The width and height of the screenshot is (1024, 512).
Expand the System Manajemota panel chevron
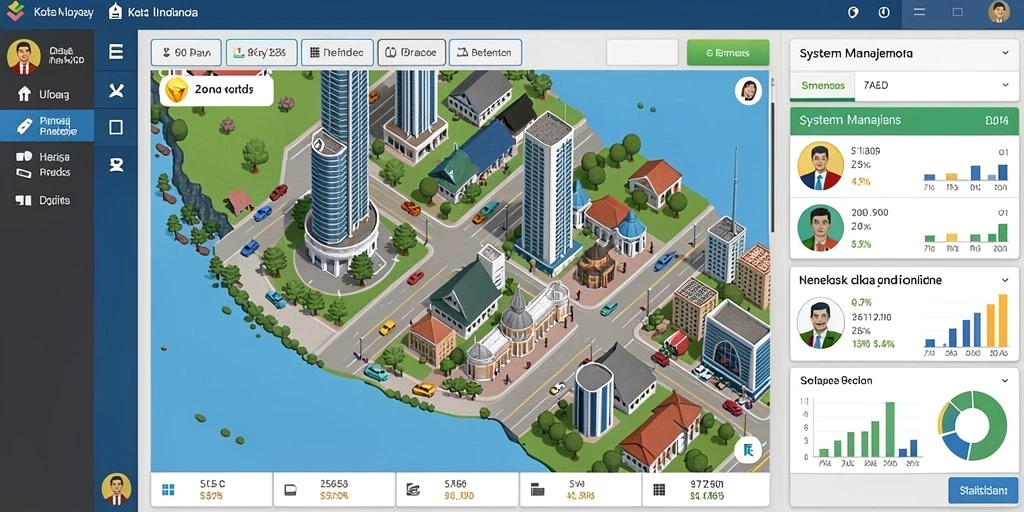pyautogui.click(x=1006, y=53)
